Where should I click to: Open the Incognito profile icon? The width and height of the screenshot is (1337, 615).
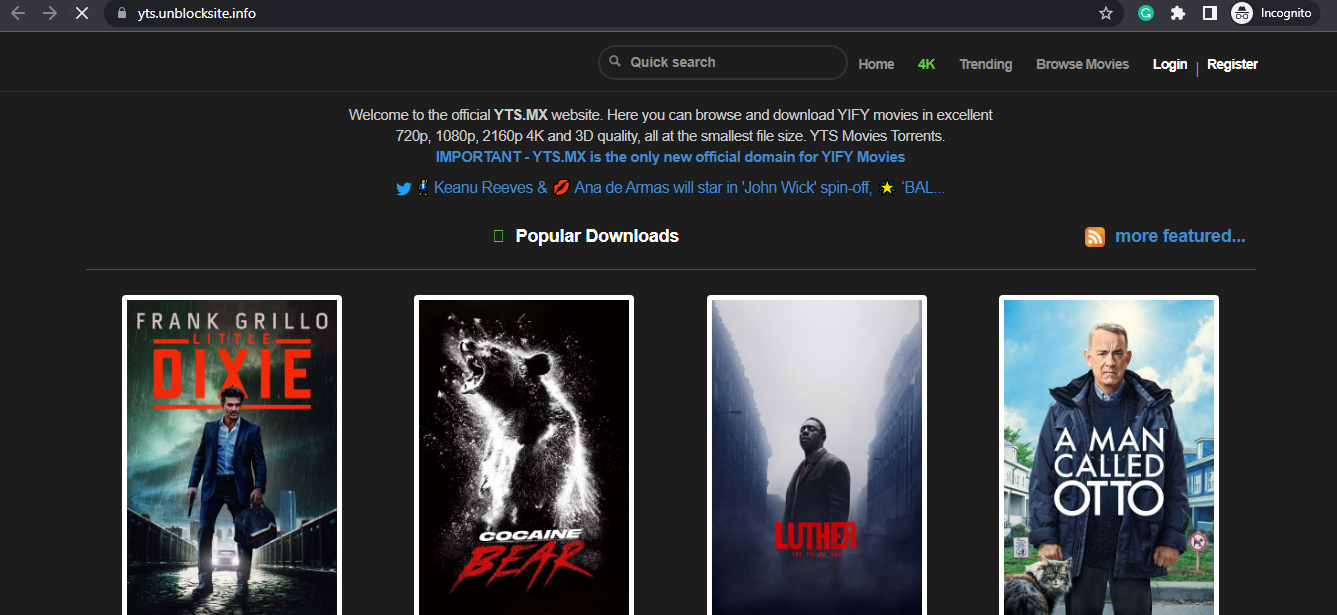tap(1241, 13)
